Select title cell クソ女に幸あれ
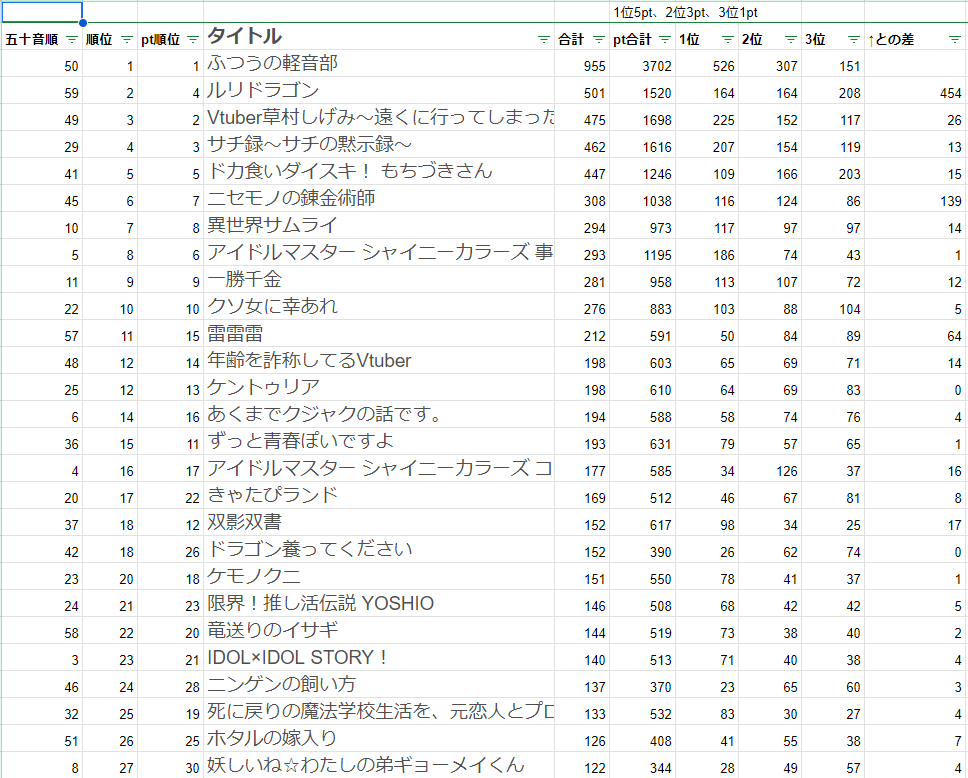Screen dimensions: 968x778 click(x=378, y=307)
